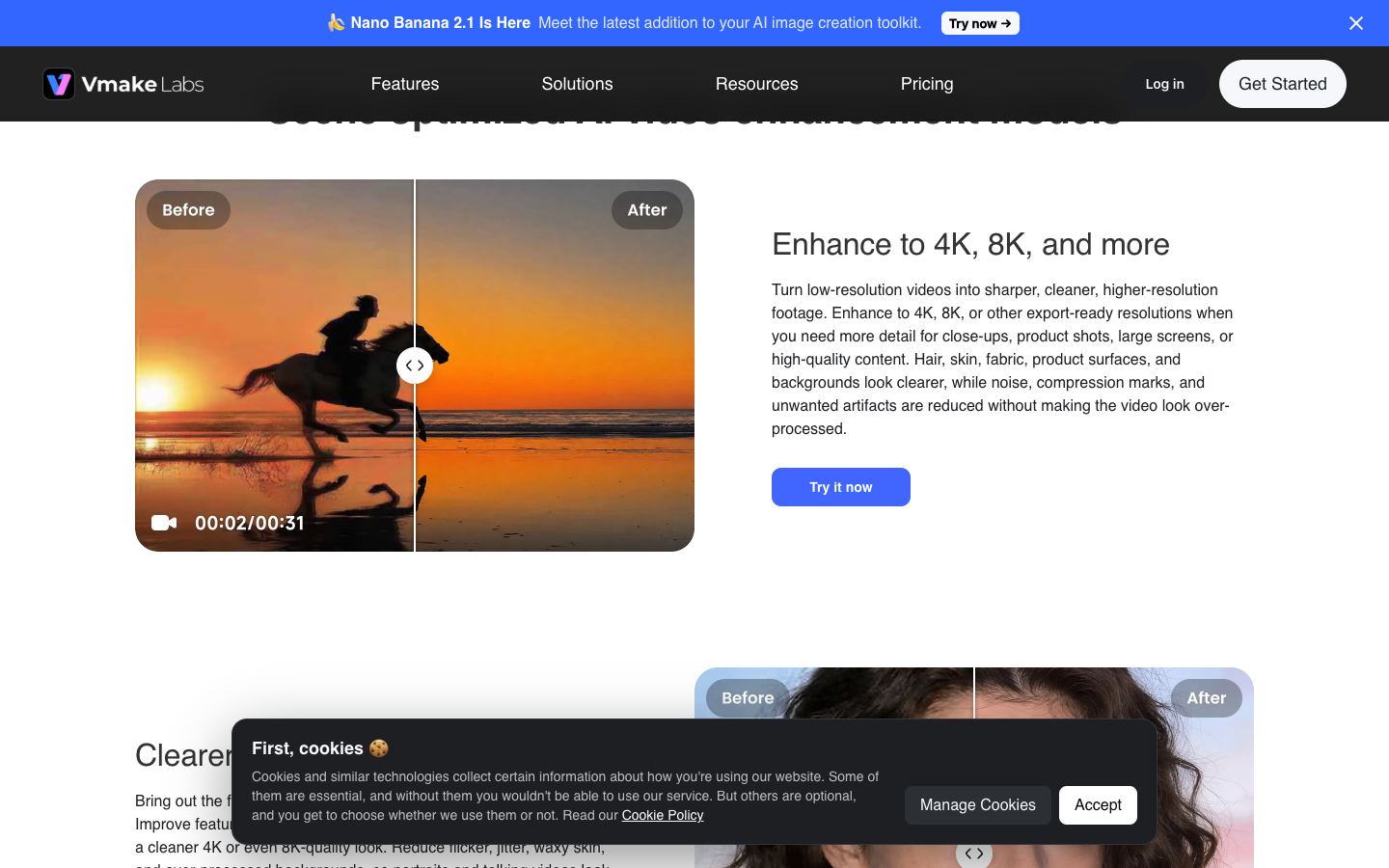
Task: Click the video camera icon on horse video
Action: point(164,523)
